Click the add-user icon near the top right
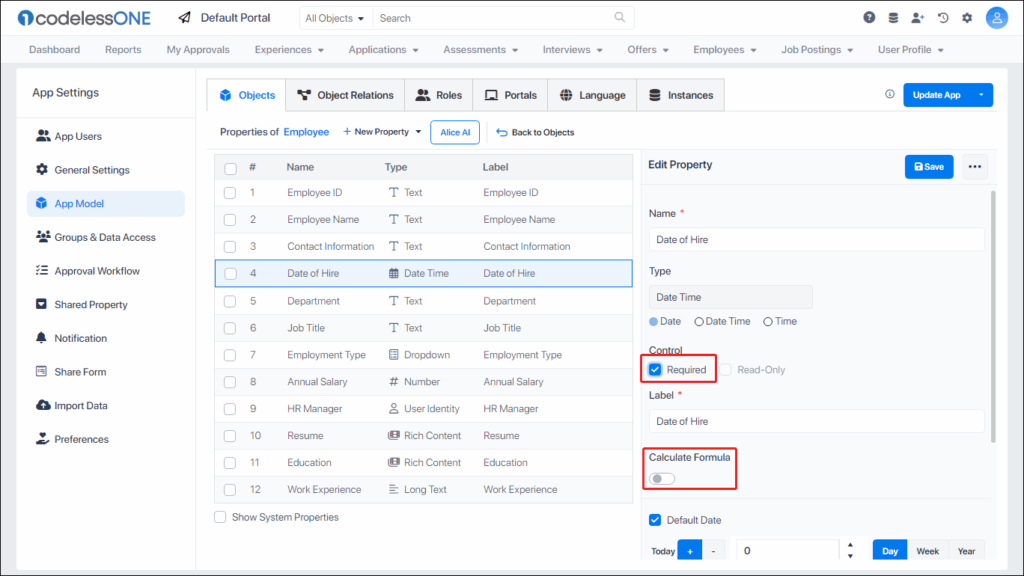This screenshot has height=576, width=1024. (919, 17)
